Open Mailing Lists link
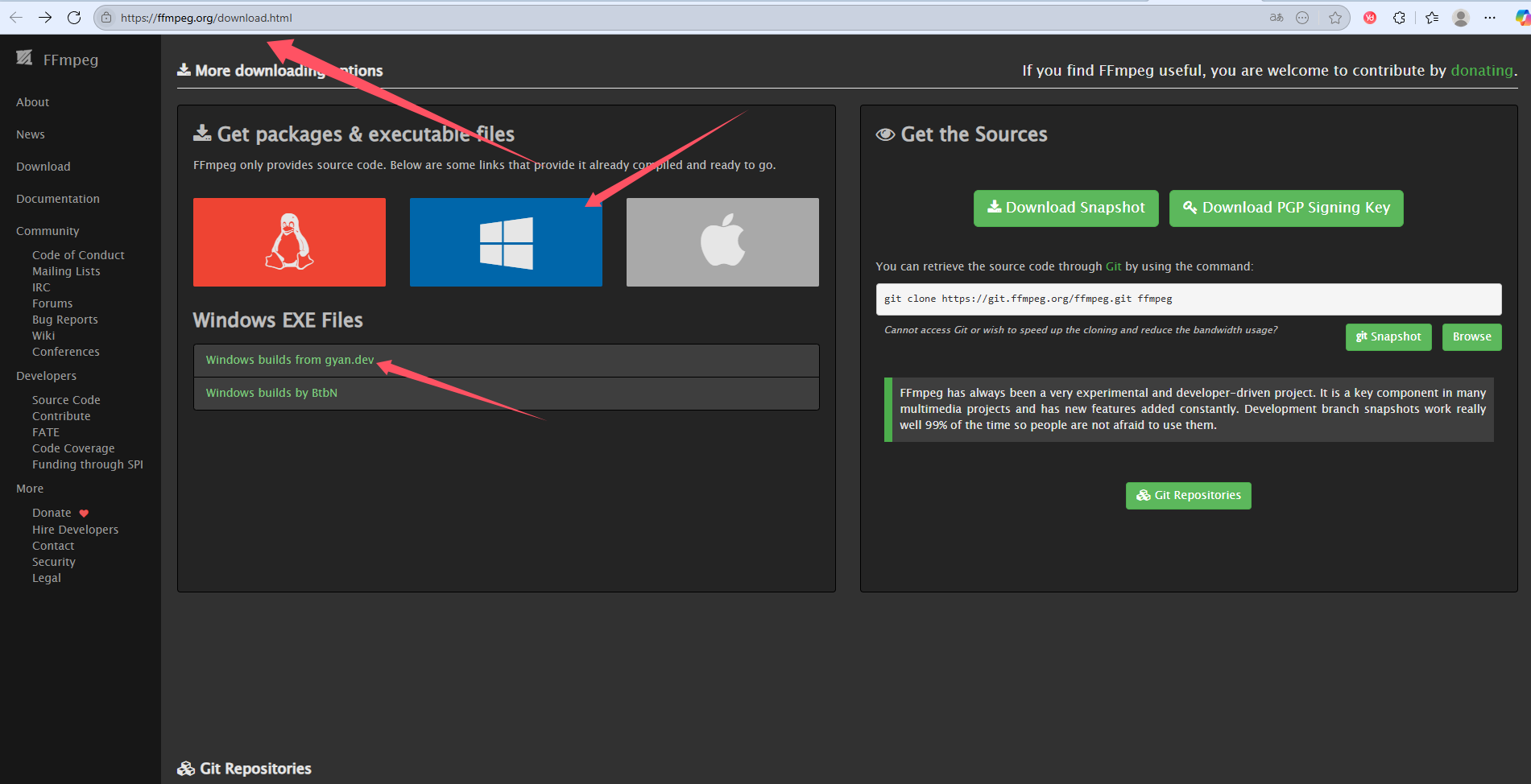This screenshot has width=1531, height=784. pos(66,271)
